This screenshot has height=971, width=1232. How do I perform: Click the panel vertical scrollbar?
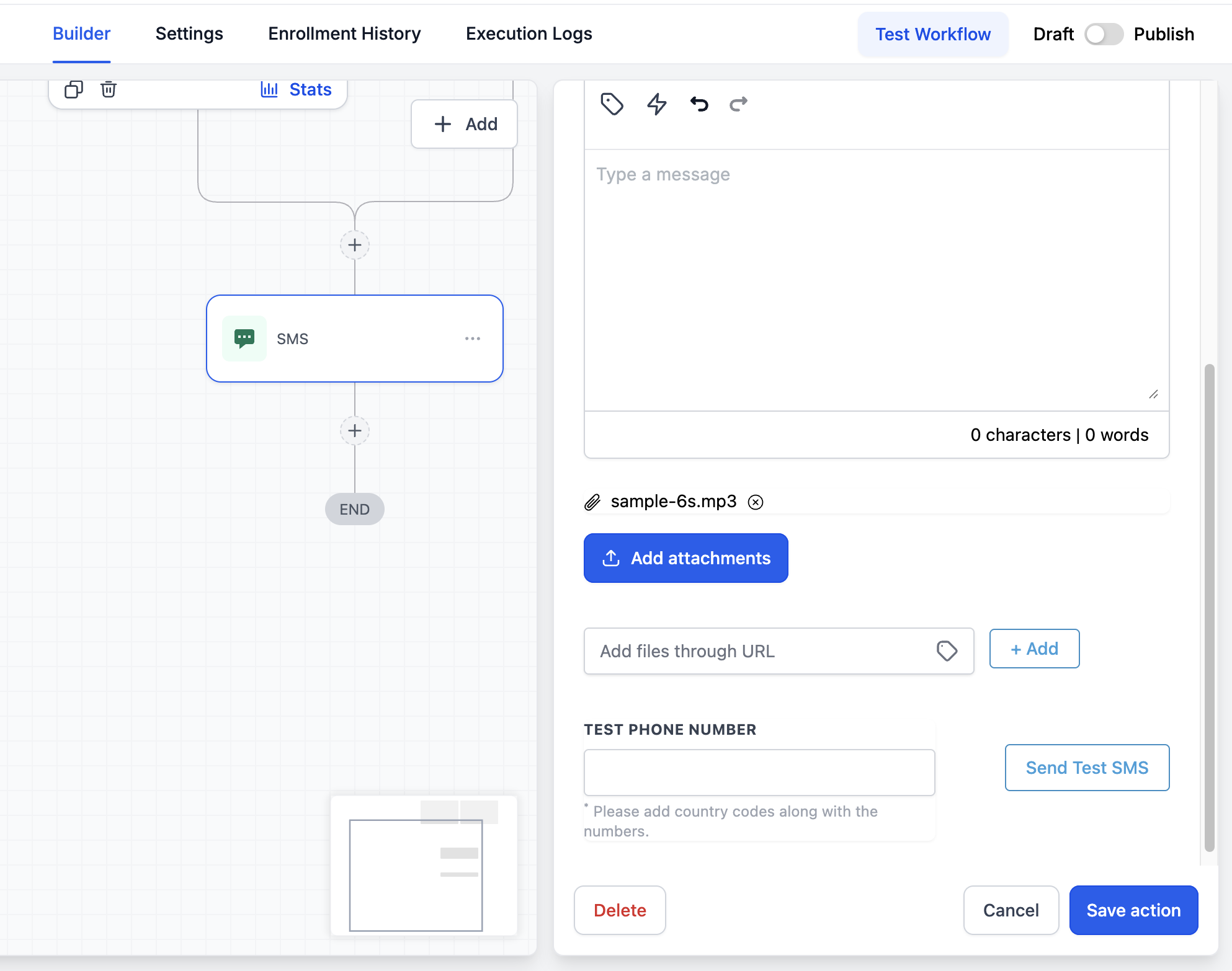tap(1209, 608)
